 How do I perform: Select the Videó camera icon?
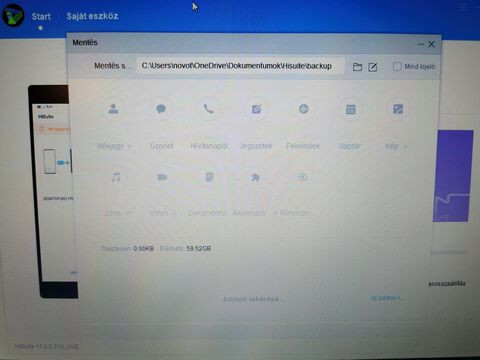(x=162, y=177)
